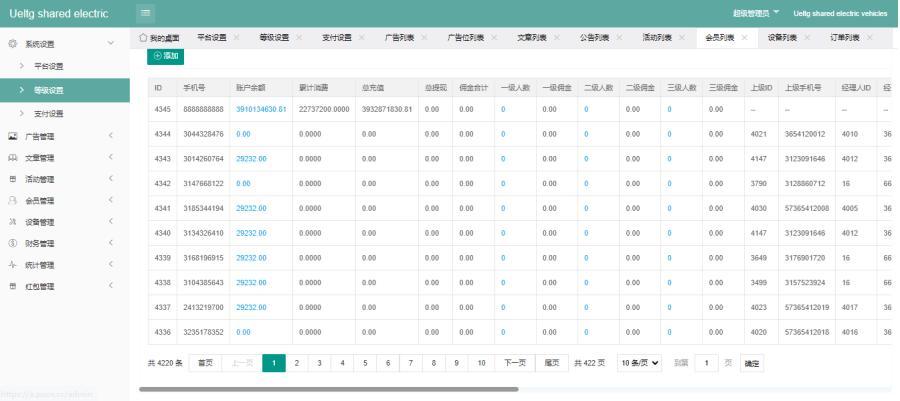The height and width of the screenshot is (401, 900).
Task: Expand the 广告管理 menu
Action: tap(111, 136)
